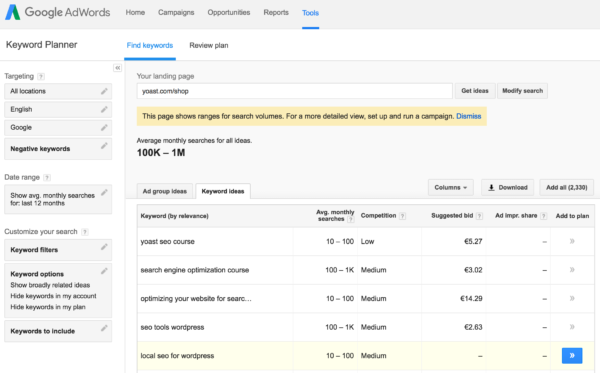The height and width of the screenshot is (373, 600).
Task: Go to the Home menu
Action: 135,13
